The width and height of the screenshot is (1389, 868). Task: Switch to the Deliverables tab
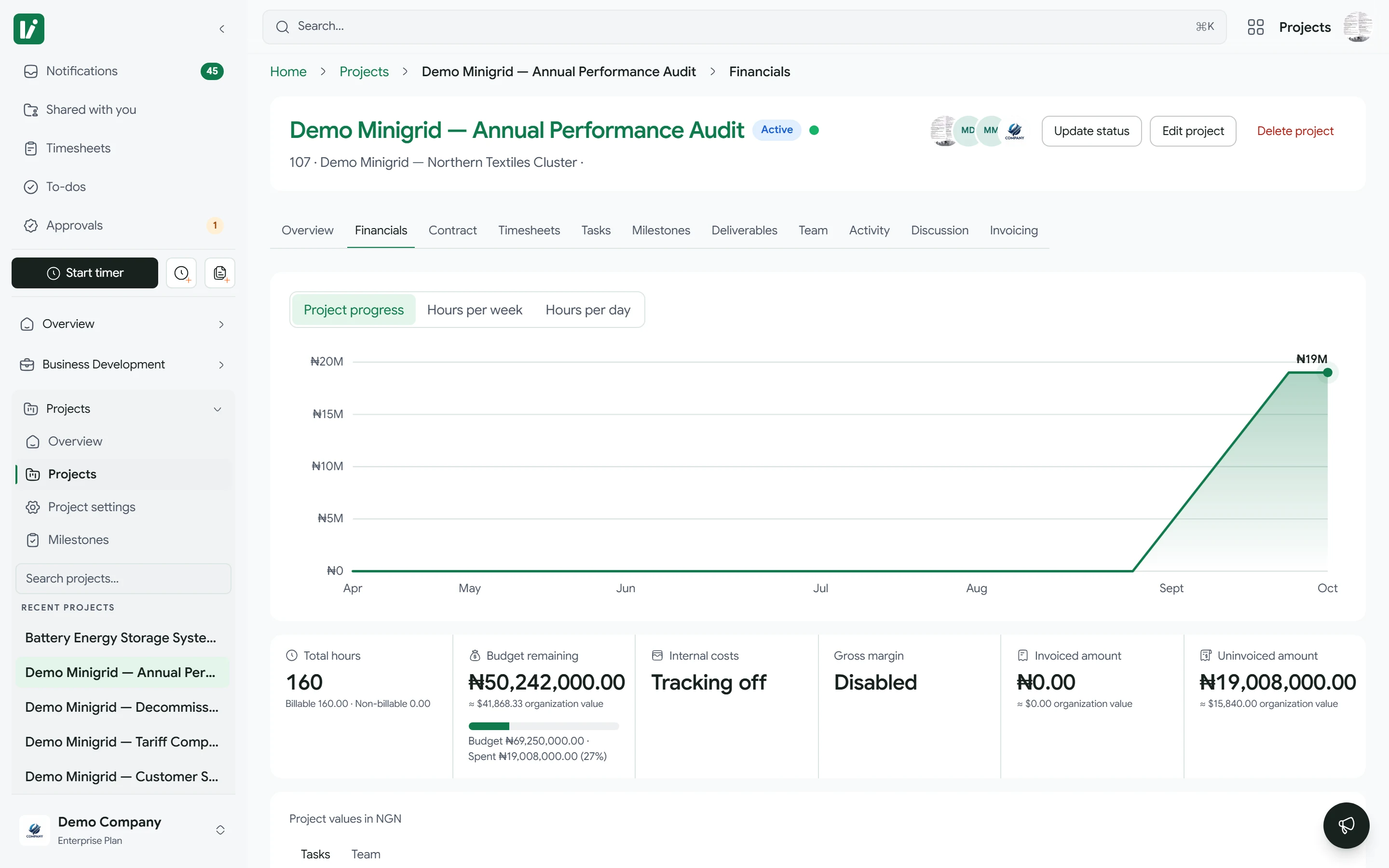click(x=744, y=230)
